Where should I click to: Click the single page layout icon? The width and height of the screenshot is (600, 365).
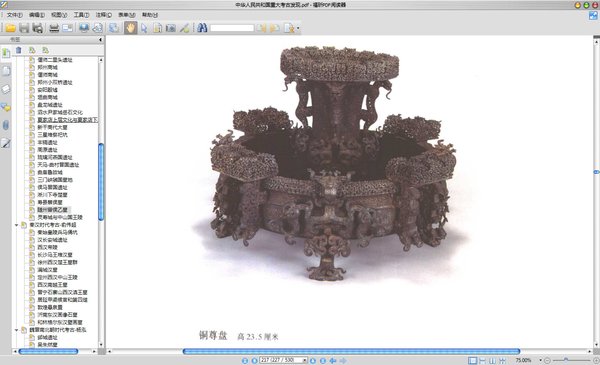coord(473,360)
